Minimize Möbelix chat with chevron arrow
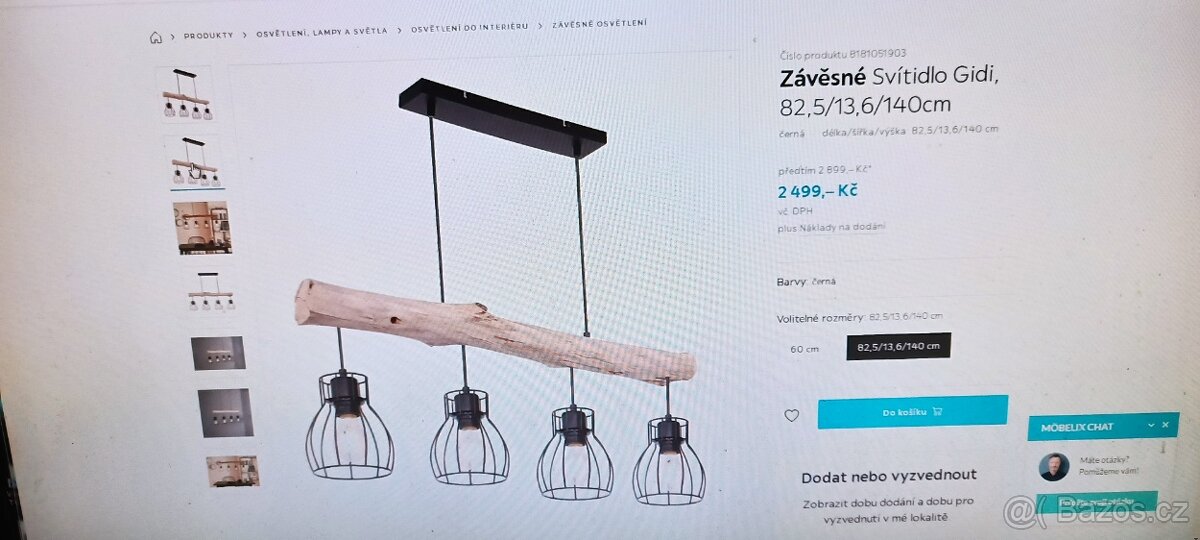This screenshot has height=540, width=1200. (1151, 425)
